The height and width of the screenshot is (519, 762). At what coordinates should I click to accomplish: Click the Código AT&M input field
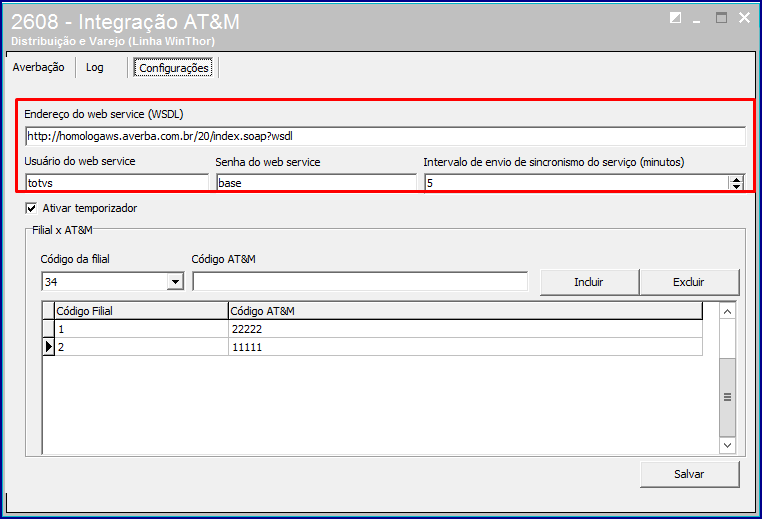360,281
